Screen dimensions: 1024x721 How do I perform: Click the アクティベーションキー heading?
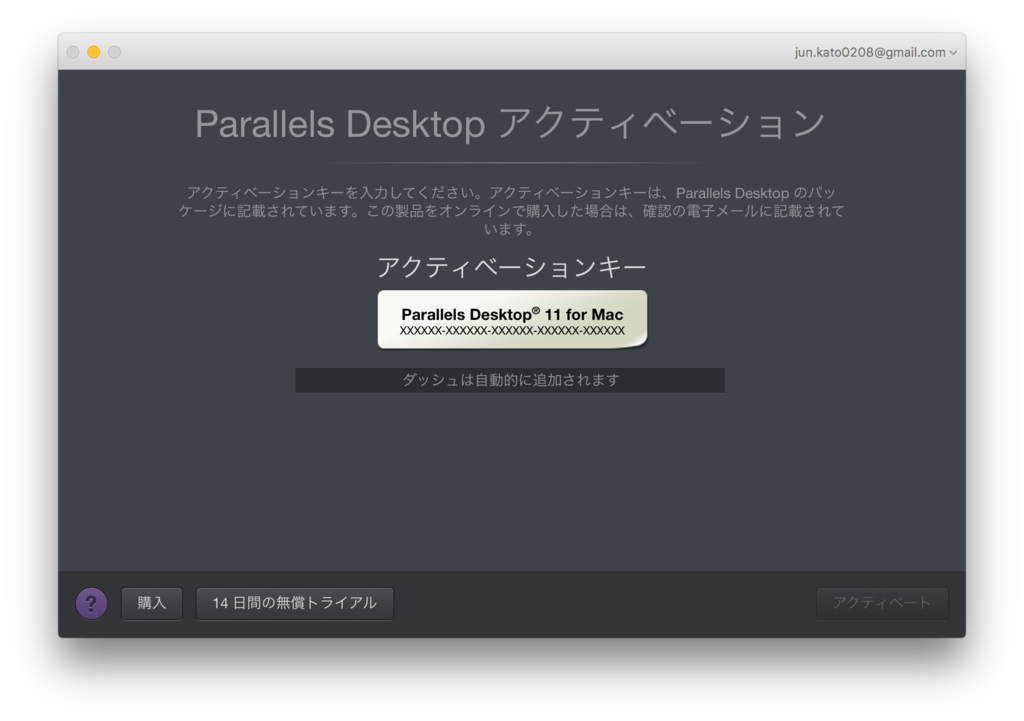[x=511, y=266]
